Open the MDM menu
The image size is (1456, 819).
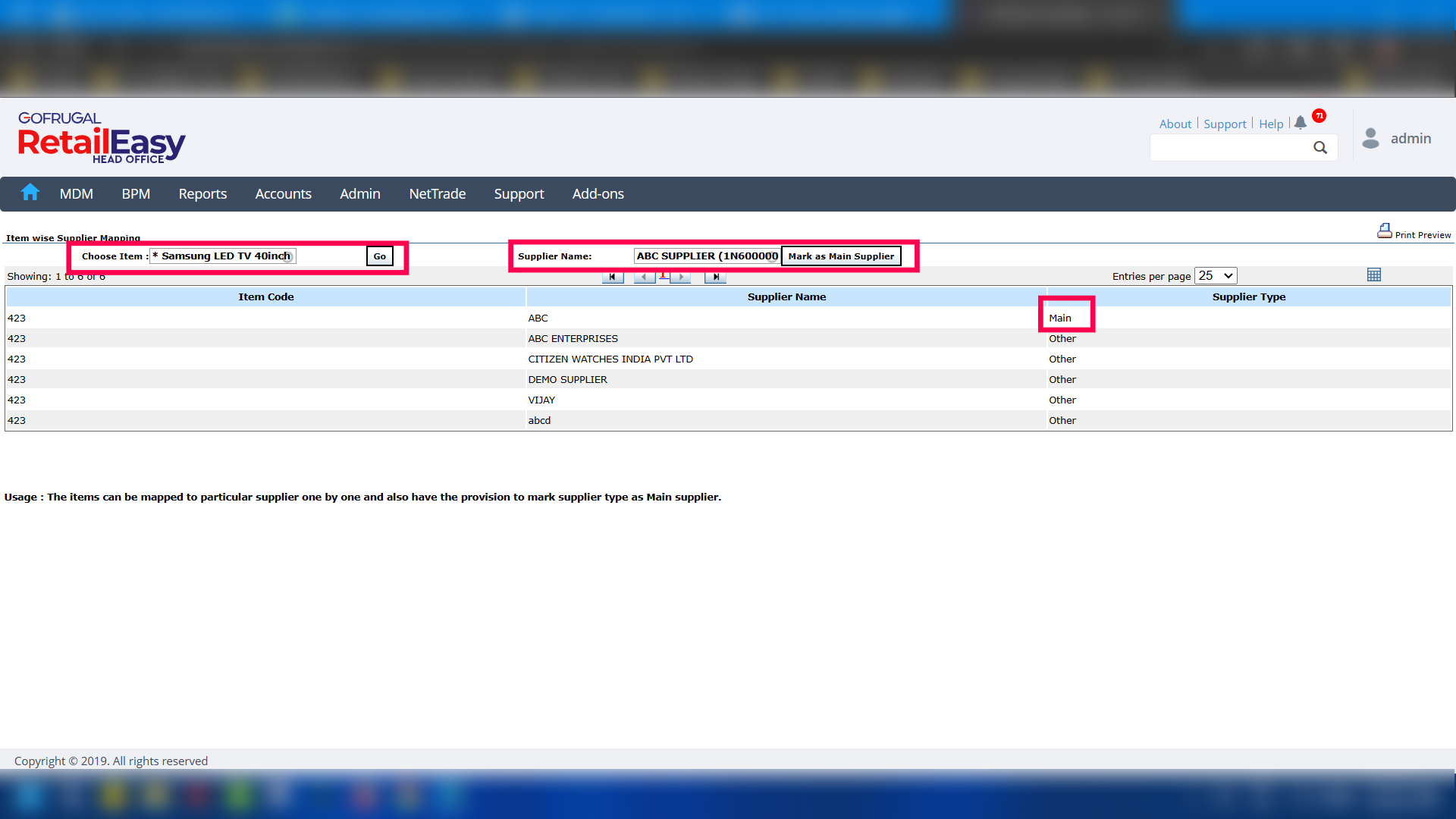click(77, 194)
